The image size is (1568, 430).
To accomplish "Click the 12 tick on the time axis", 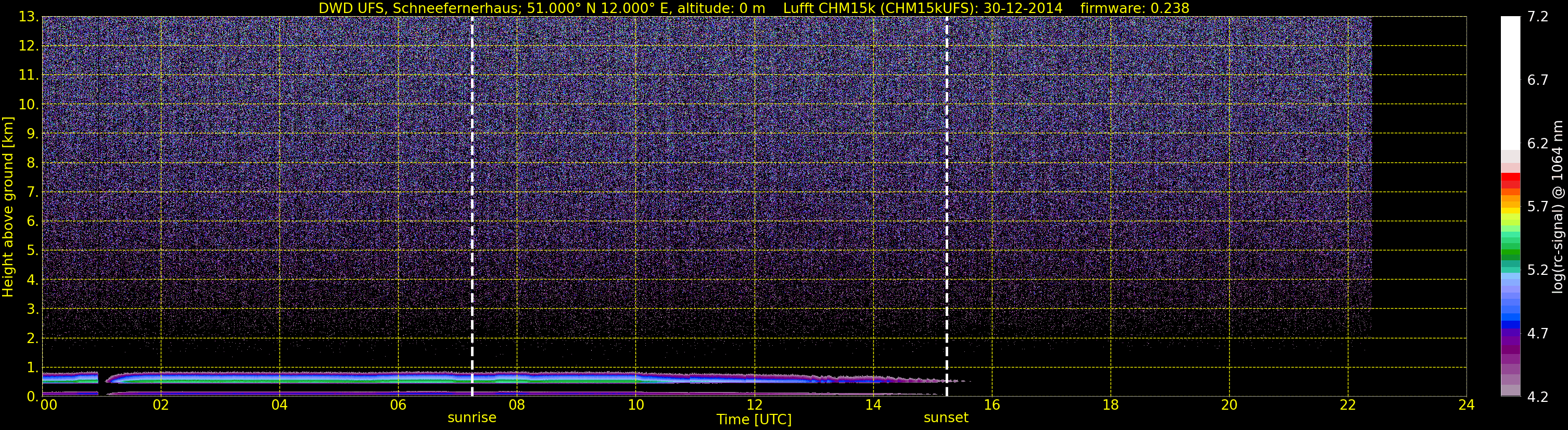I will coord(754,406).
